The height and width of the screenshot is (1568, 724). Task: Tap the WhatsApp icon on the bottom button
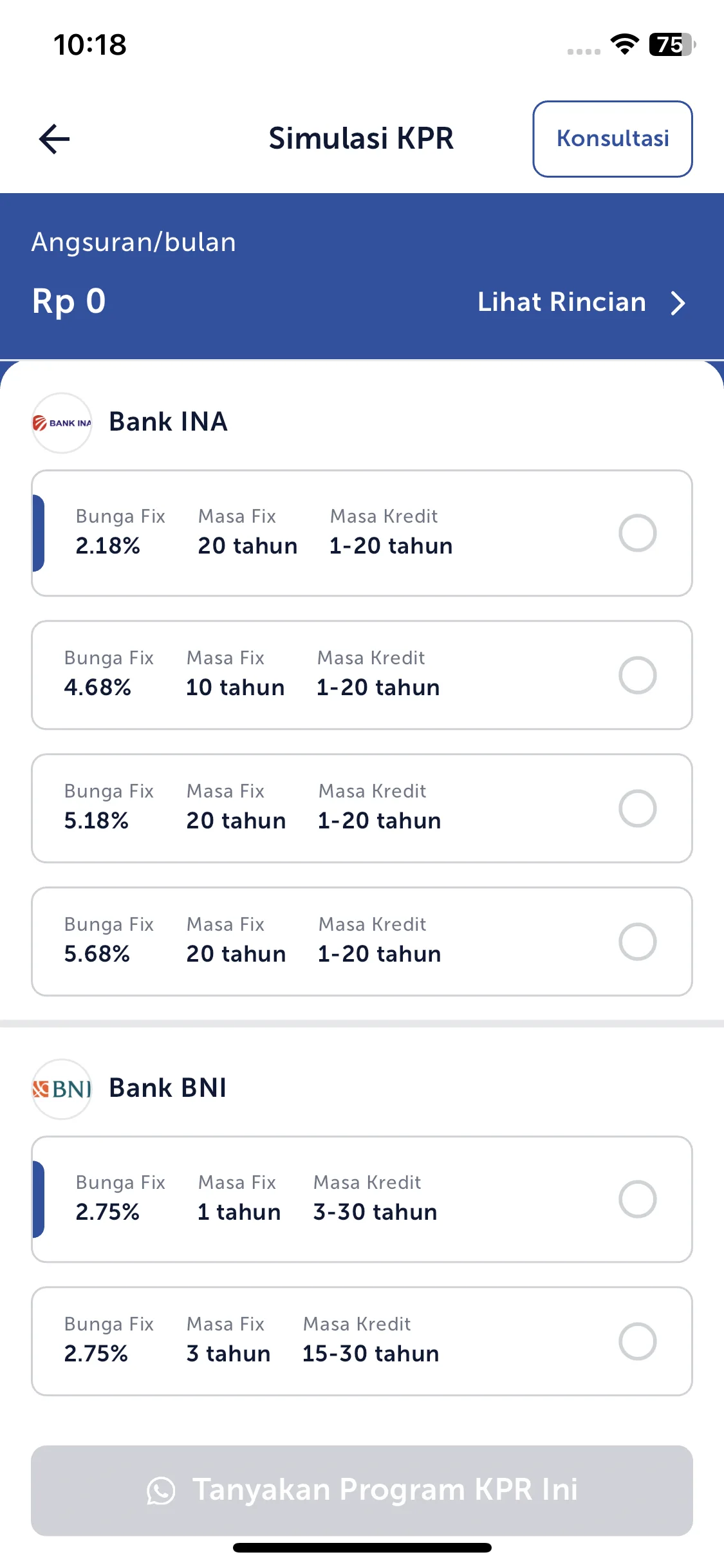click(x=161, y=1491)
